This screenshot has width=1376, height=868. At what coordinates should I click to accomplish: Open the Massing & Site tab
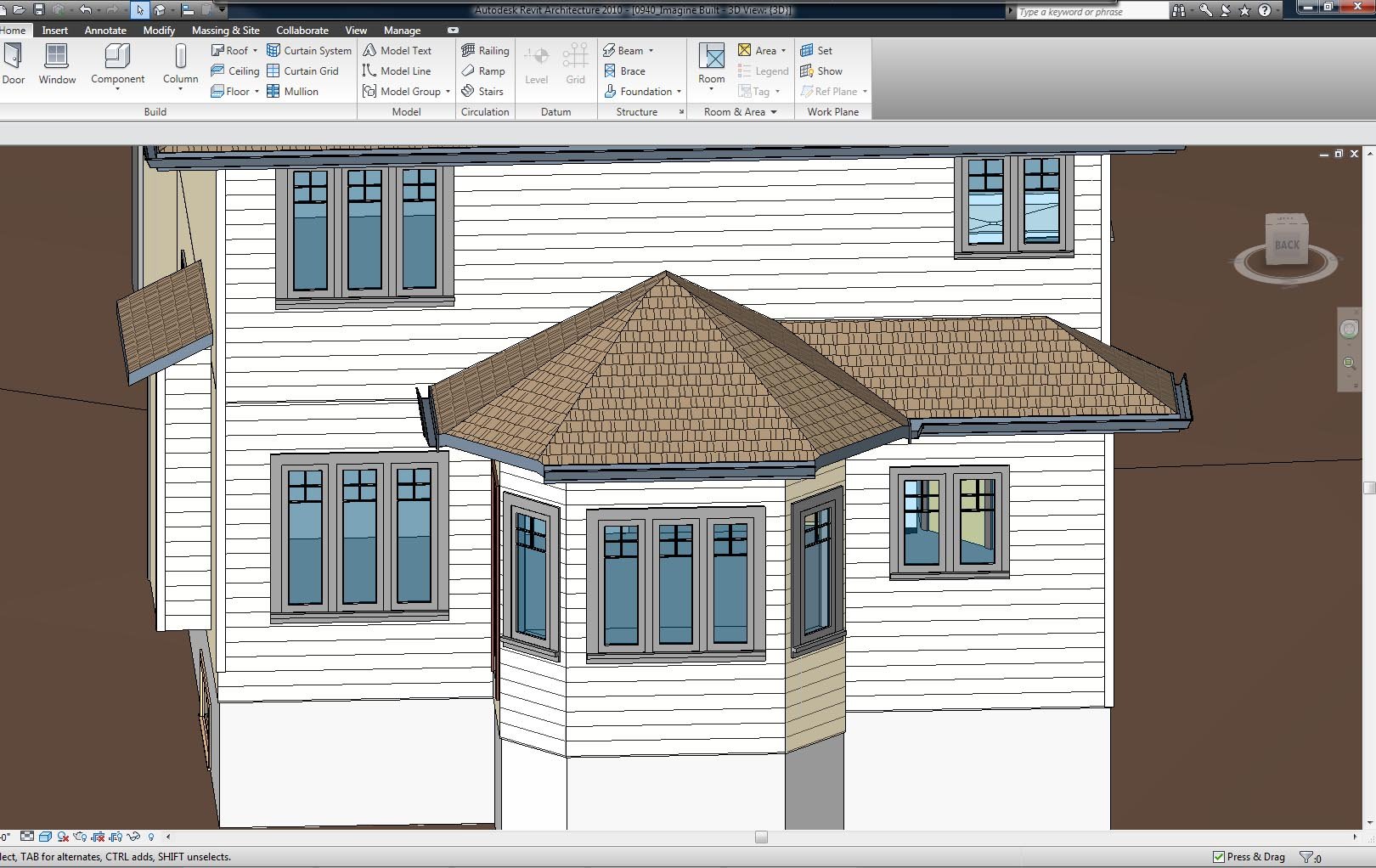click(x=225, y=31)
